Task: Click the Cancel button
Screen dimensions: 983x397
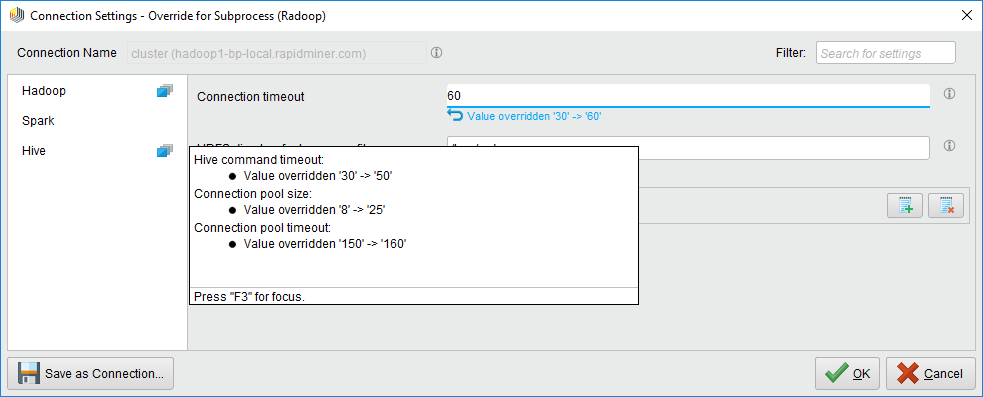Action: pos(931,374)
